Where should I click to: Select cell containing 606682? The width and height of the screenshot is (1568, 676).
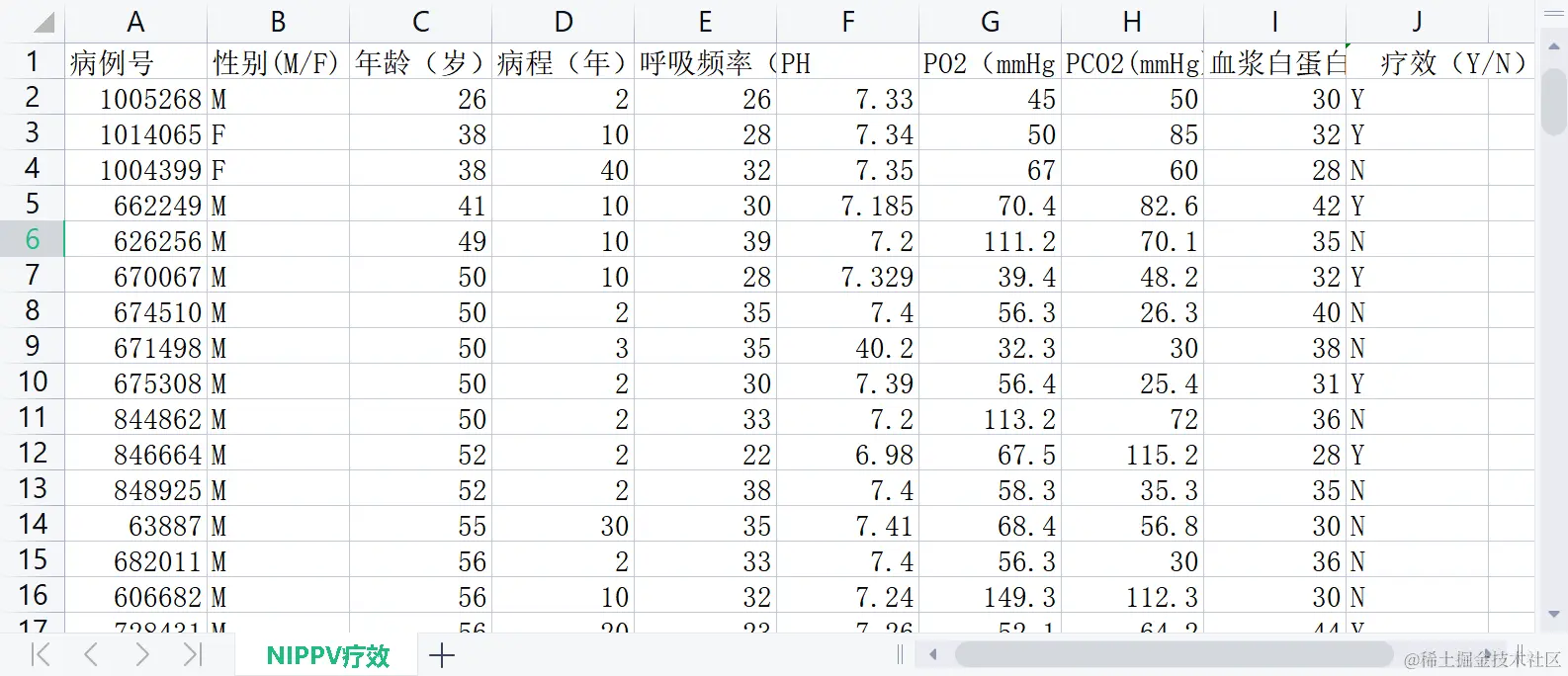point(136,596)
